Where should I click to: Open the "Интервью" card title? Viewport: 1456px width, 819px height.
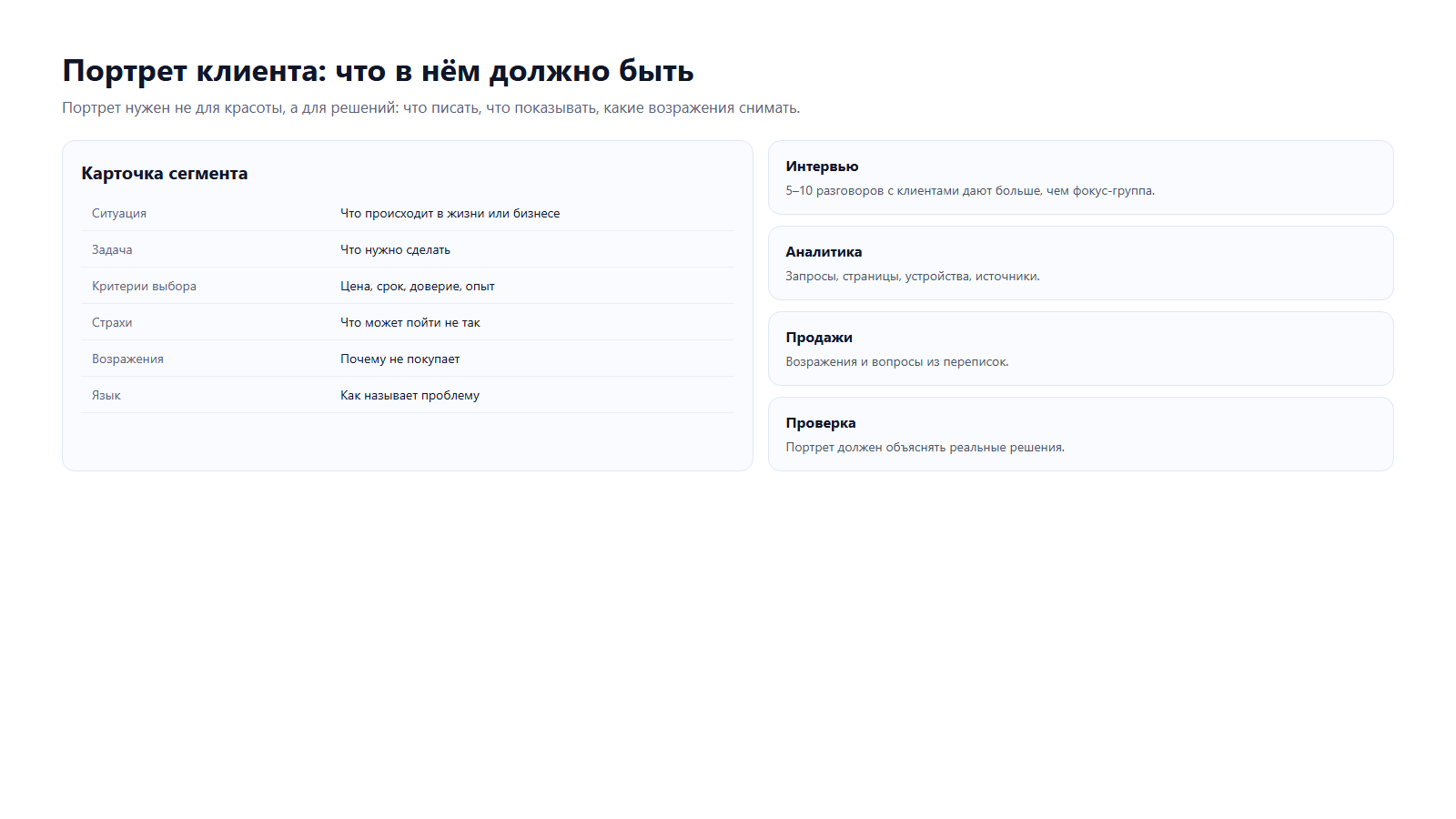(822, 167)
